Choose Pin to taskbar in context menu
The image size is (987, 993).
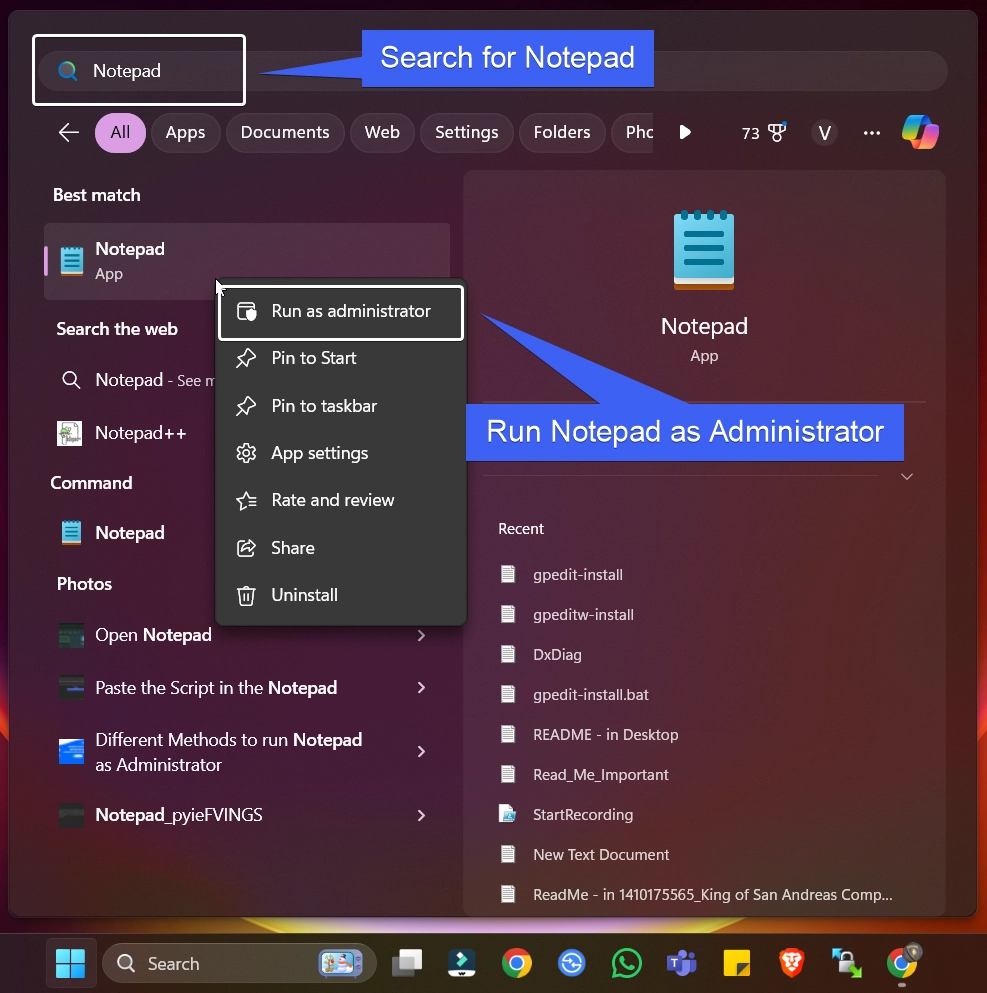[341, 406]
